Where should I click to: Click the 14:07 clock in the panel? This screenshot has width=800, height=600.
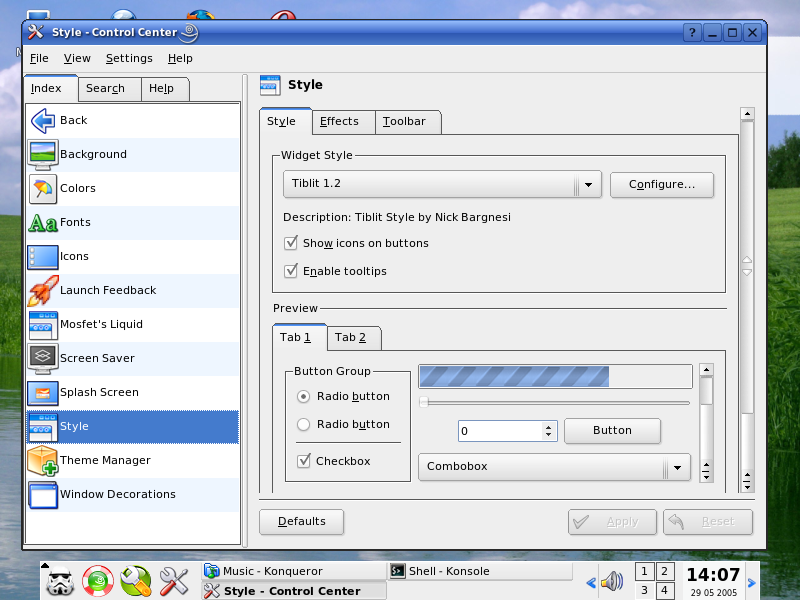coord(713,575)
